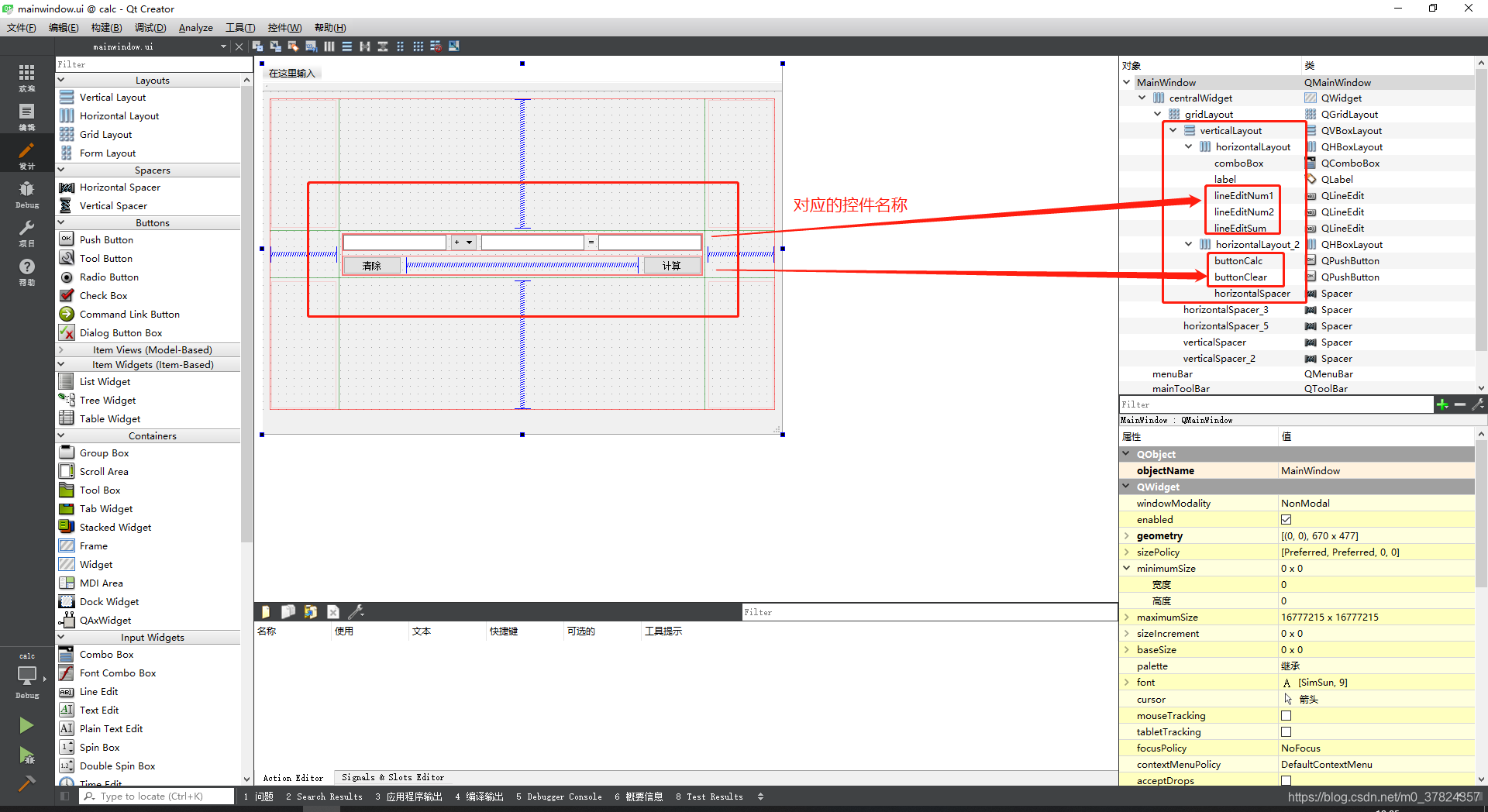Image resolution: width=1488 pixels, height=812 pixels.
Task: Collapse the Layouts widget category
Action: [x=61, y=81]
